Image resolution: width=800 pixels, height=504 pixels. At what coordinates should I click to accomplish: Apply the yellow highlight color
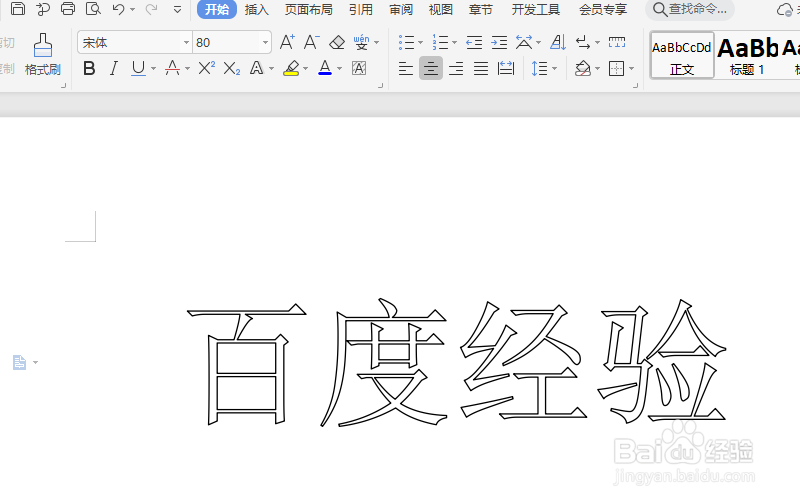[x=291, y=68]
